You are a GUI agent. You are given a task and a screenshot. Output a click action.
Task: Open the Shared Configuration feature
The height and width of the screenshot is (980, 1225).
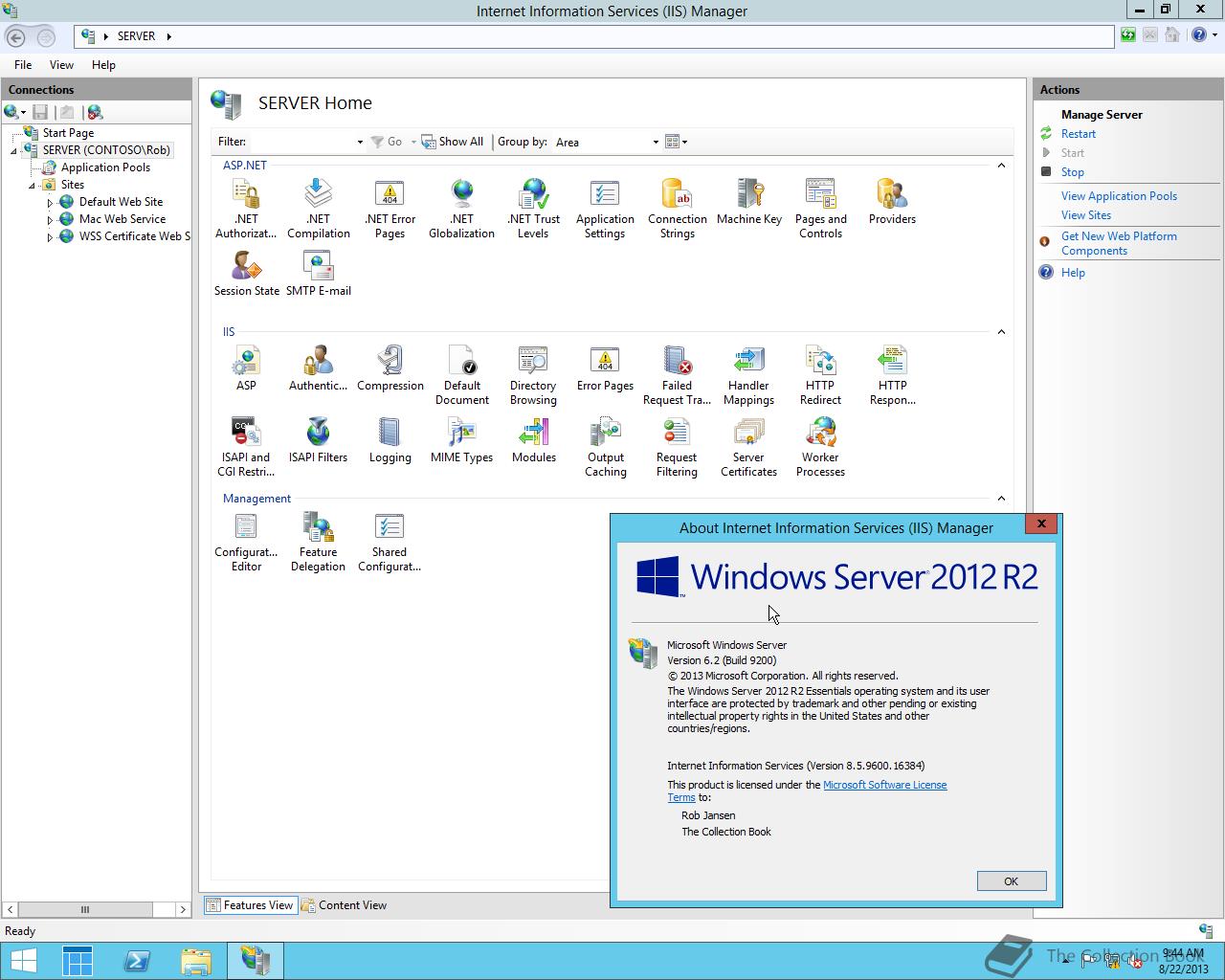coord(390,542)
